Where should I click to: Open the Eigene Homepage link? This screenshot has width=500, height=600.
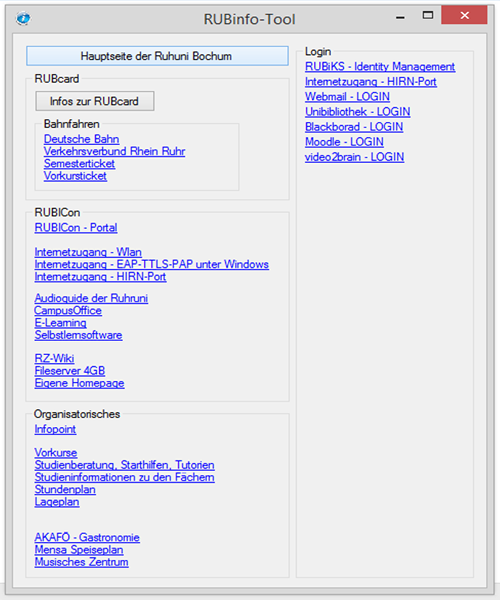pos(80,383)
